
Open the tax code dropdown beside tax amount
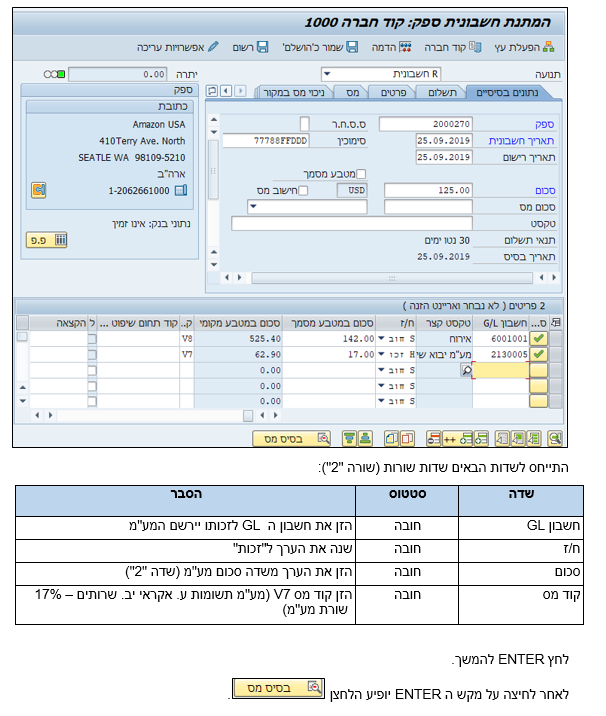tap(253, 206)
